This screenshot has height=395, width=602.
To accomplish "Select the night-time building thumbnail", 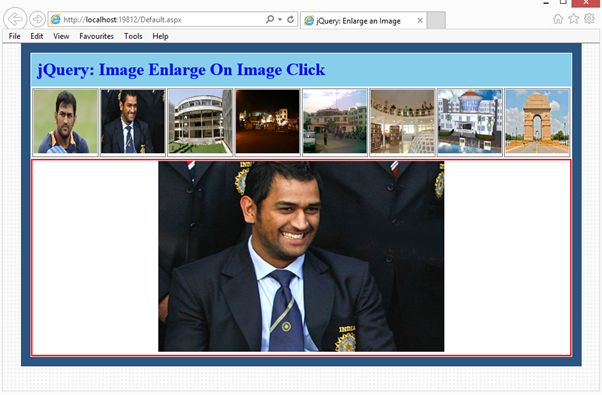I will pyautogui.click(x=268, y=122).
